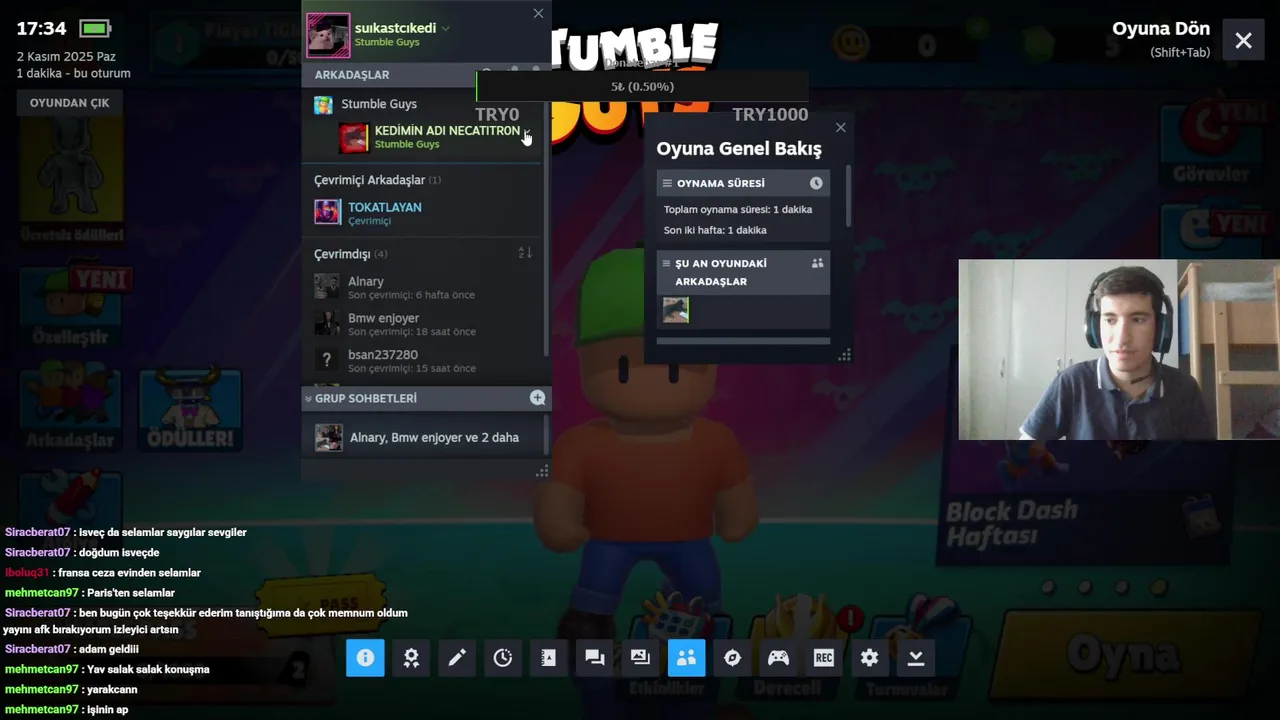Close overlay with X beside Oyuna Dön
The width and height of the screenshot is (1280, 720).
1243,40
